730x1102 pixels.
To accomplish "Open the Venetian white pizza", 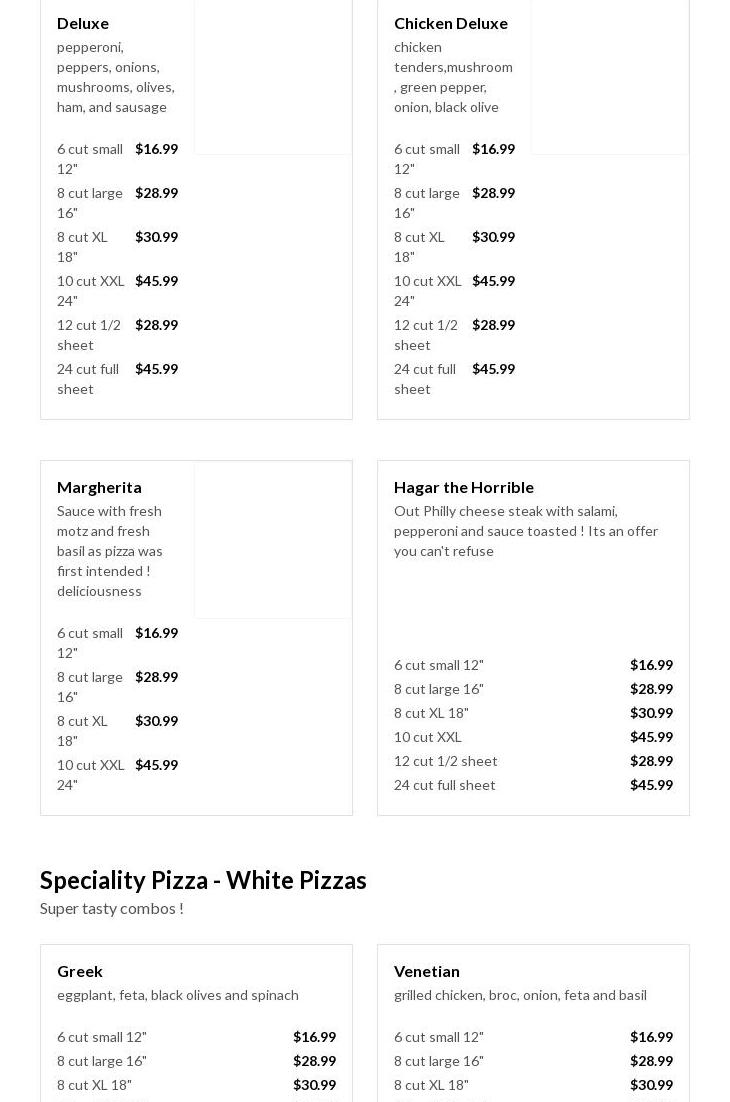I will point(426,971).
